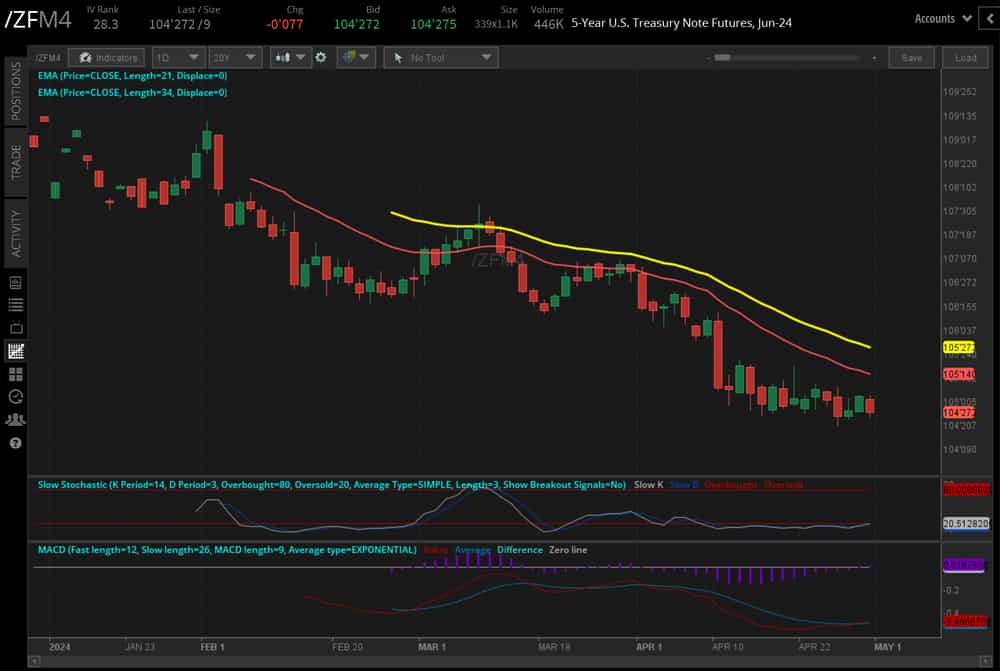
Task: Select the Slow Stochastic study label
Action: (x=332, y=485)
